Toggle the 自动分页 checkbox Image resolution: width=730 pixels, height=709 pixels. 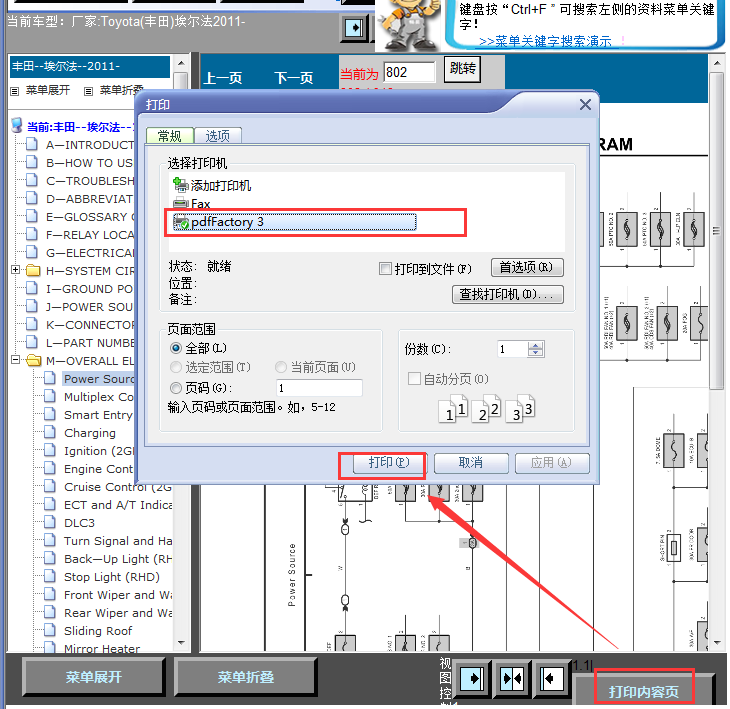(x=414, y=378)
